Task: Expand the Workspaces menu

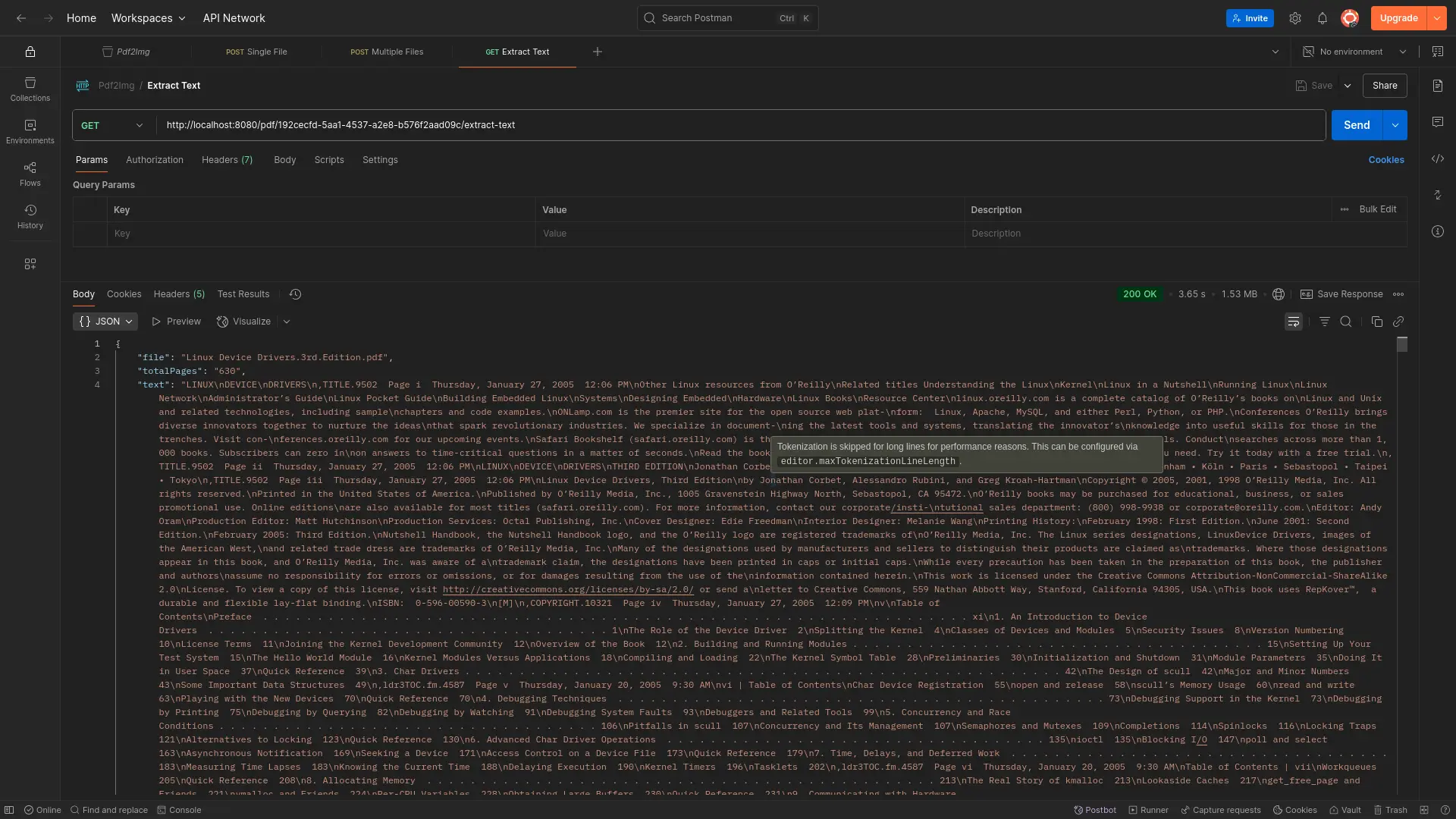Action: tap(149, 18)
